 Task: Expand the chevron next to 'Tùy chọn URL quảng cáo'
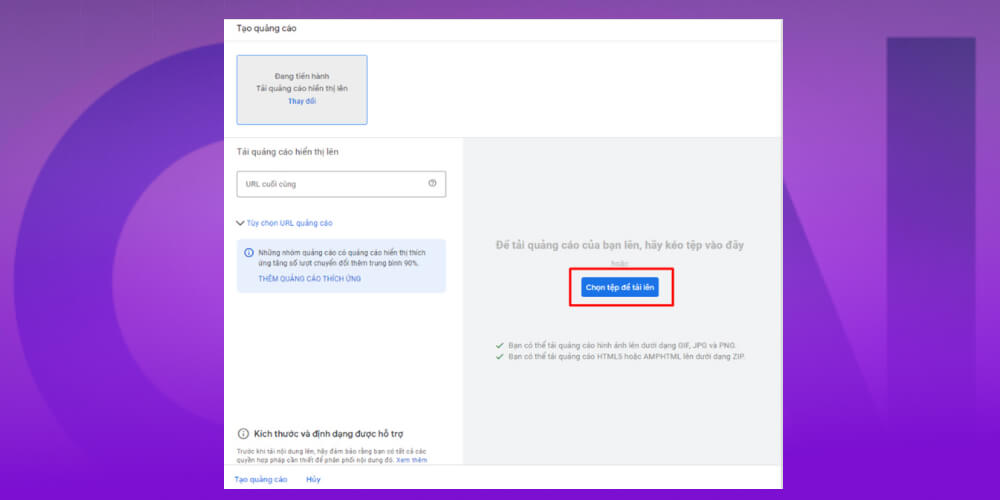click(240, 223)
